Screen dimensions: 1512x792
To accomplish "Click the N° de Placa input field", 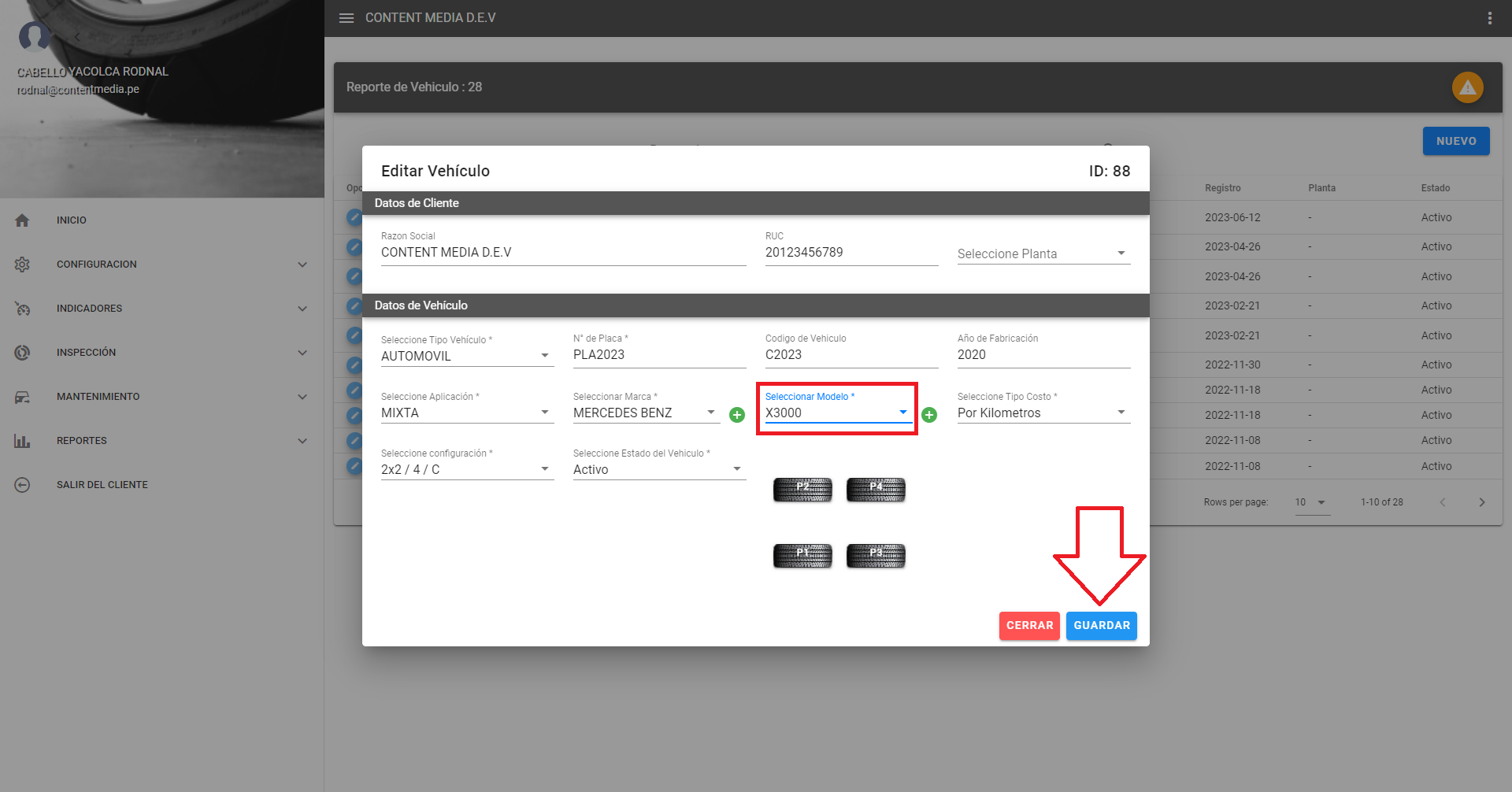I will click(658, 355).
